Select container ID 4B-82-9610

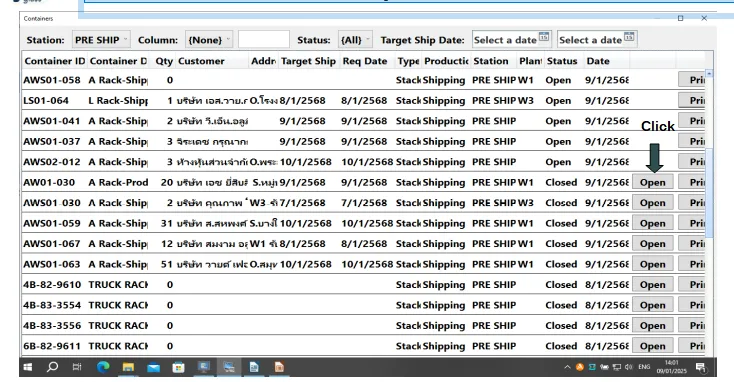click(x=52, y=285)
